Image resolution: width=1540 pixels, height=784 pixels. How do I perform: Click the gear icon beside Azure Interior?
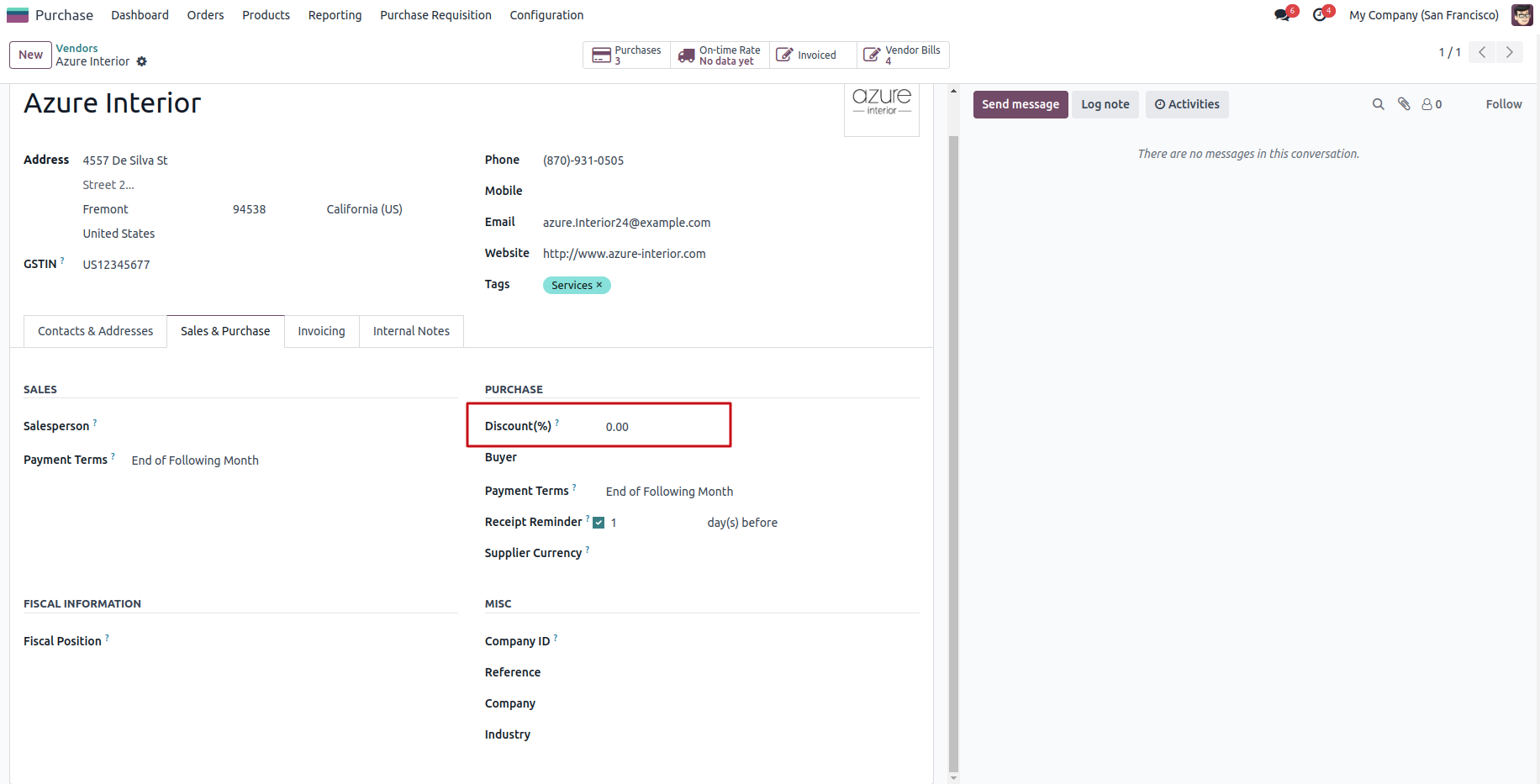(142, 61)
